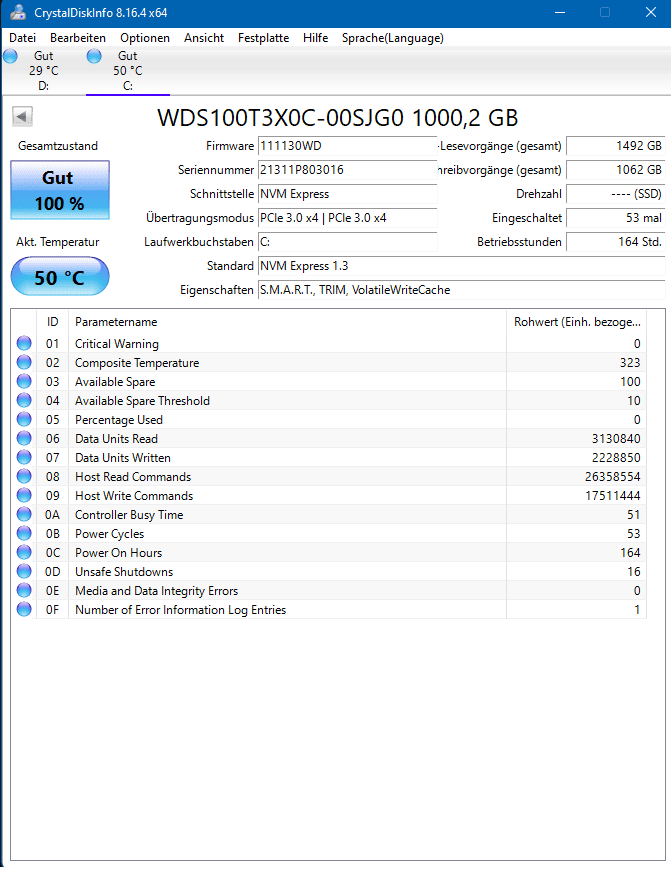671x870 pixels.
Task: Click status orb of Host Write Commands row
Action: pyautogui.click(x=24, y=495)
